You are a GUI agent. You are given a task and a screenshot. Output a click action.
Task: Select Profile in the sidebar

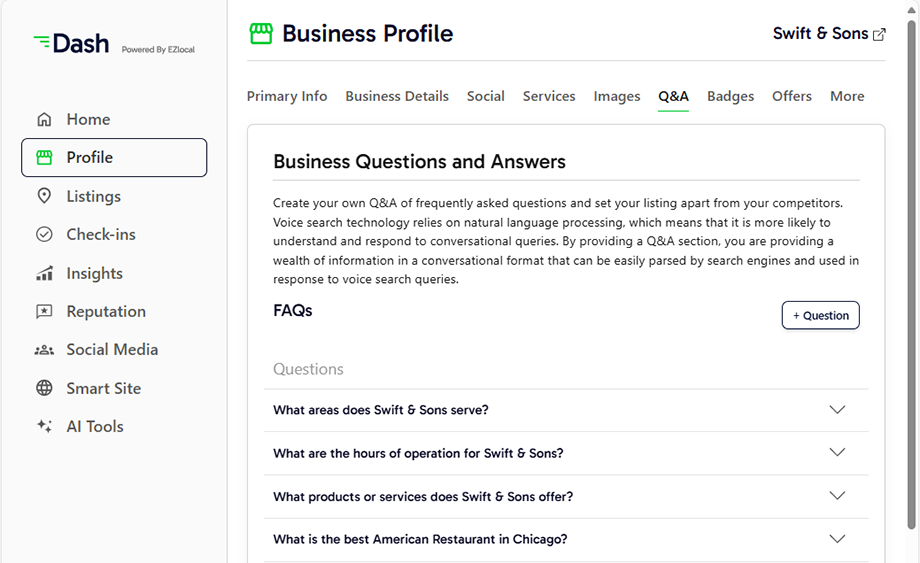114,158
